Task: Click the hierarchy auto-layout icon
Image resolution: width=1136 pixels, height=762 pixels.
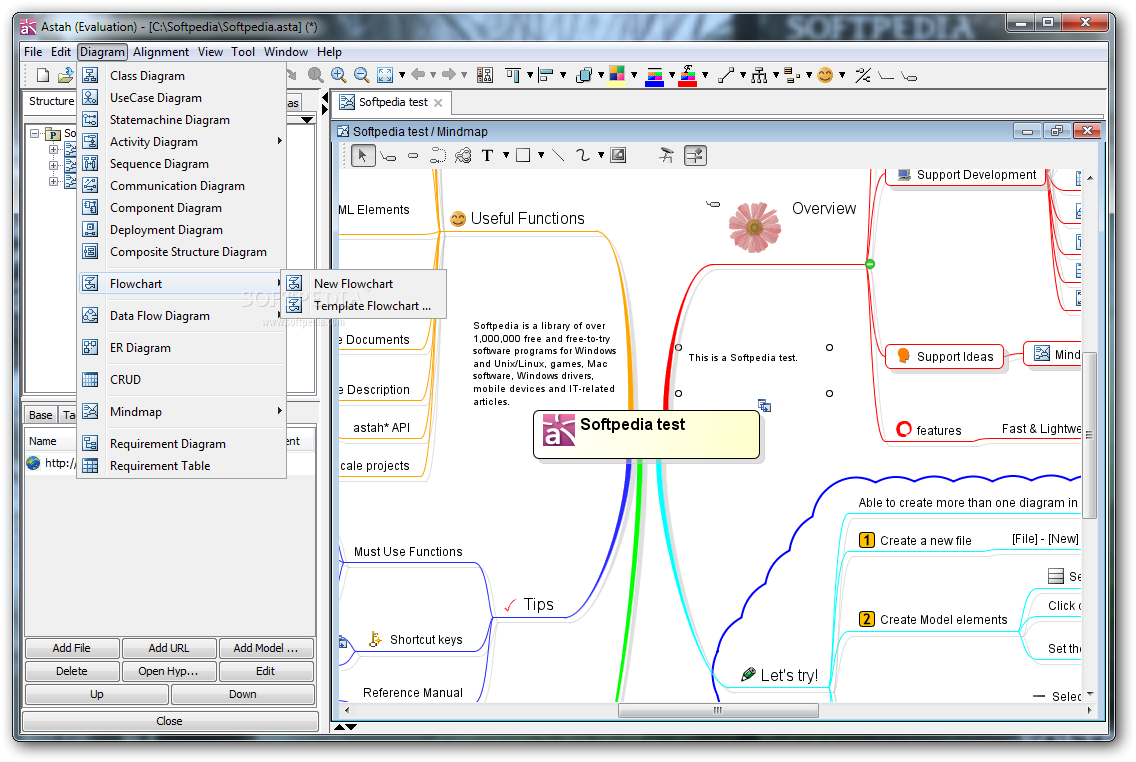Action: coord(759,75)
